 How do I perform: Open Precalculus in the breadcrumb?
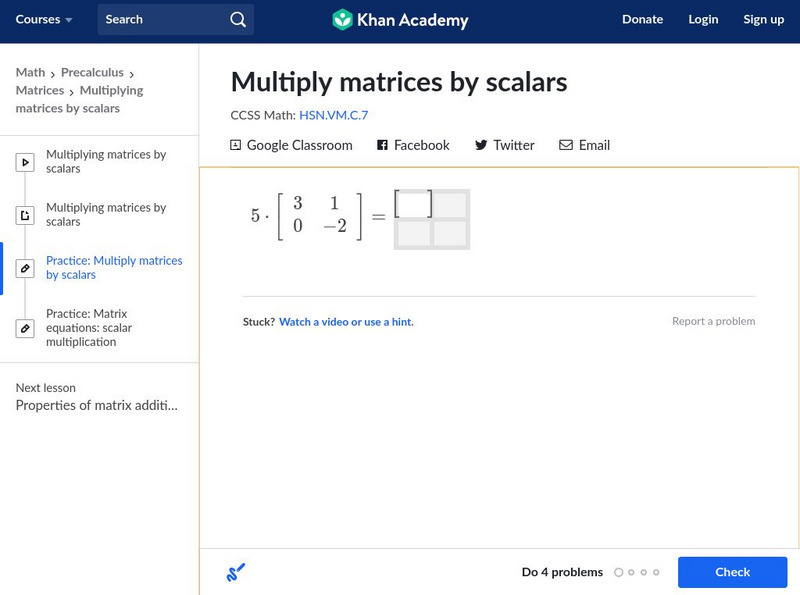tap(92, 72)
